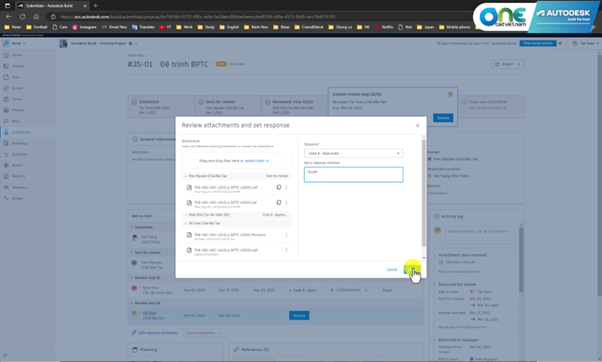Click the dialog's vertical scrollbar
602x362 pixels.
pyautogui.click(x=424, y=193)
